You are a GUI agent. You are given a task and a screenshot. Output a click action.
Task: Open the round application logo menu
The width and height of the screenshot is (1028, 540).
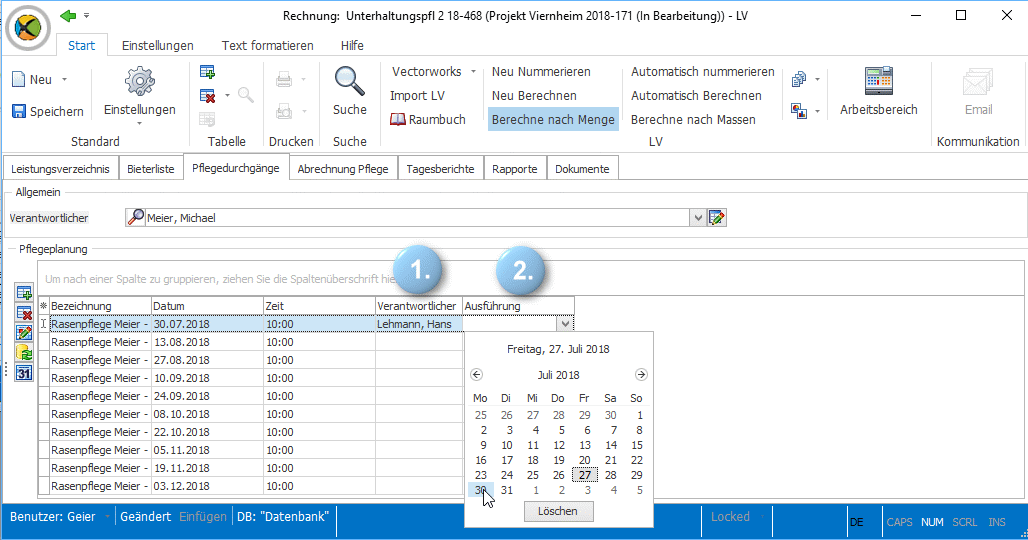coord(28,28)
